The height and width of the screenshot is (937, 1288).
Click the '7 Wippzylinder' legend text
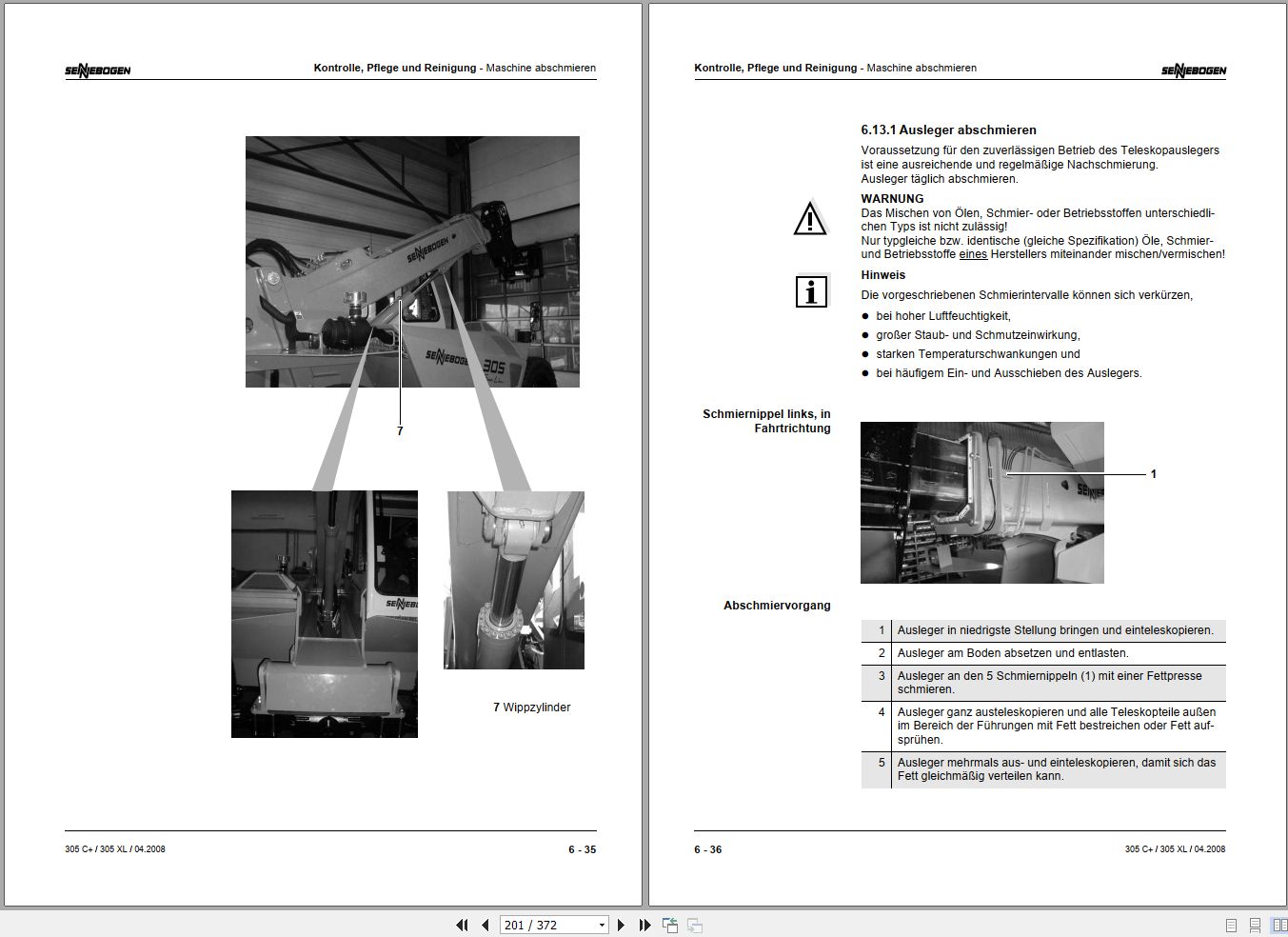point(532,708)
